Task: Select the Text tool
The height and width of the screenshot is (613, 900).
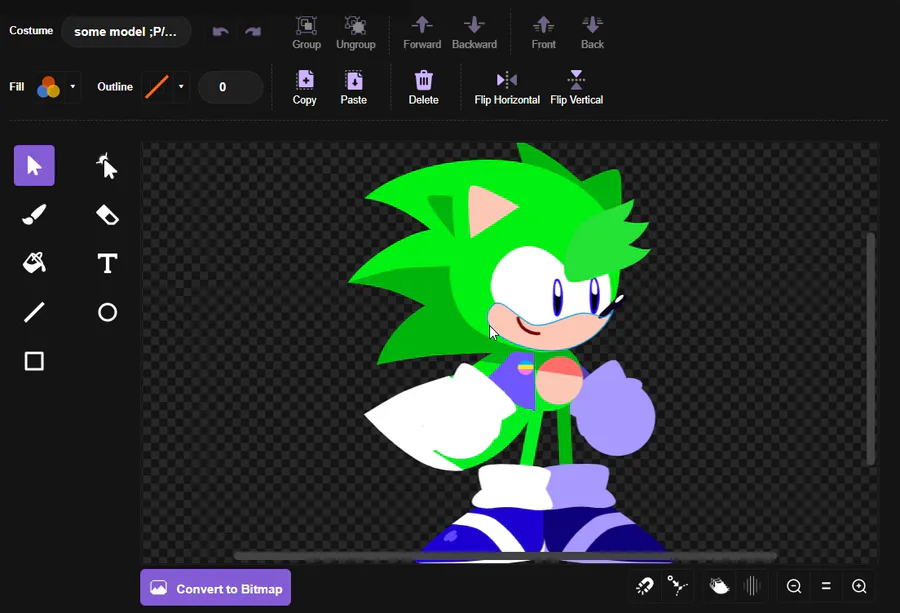Action: [107, 263]
